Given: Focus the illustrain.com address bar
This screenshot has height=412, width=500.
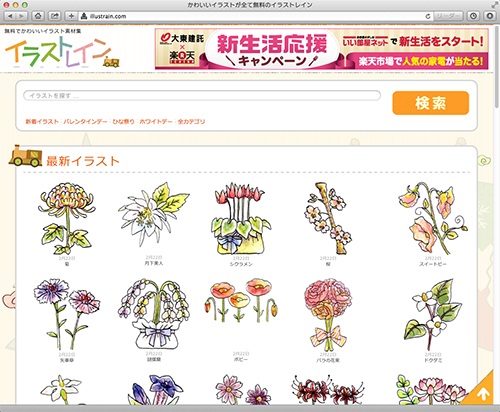Looking at the screenshot, I should pos(255,16).
